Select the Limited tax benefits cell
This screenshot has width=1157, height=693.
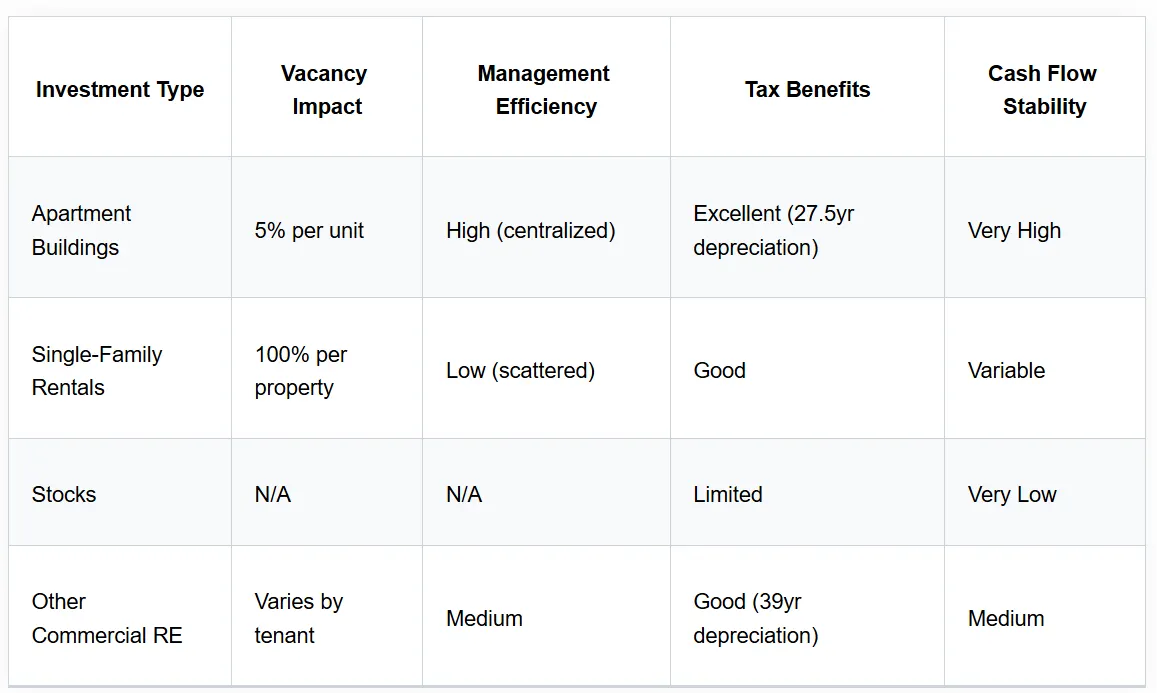tap(728, 494)
